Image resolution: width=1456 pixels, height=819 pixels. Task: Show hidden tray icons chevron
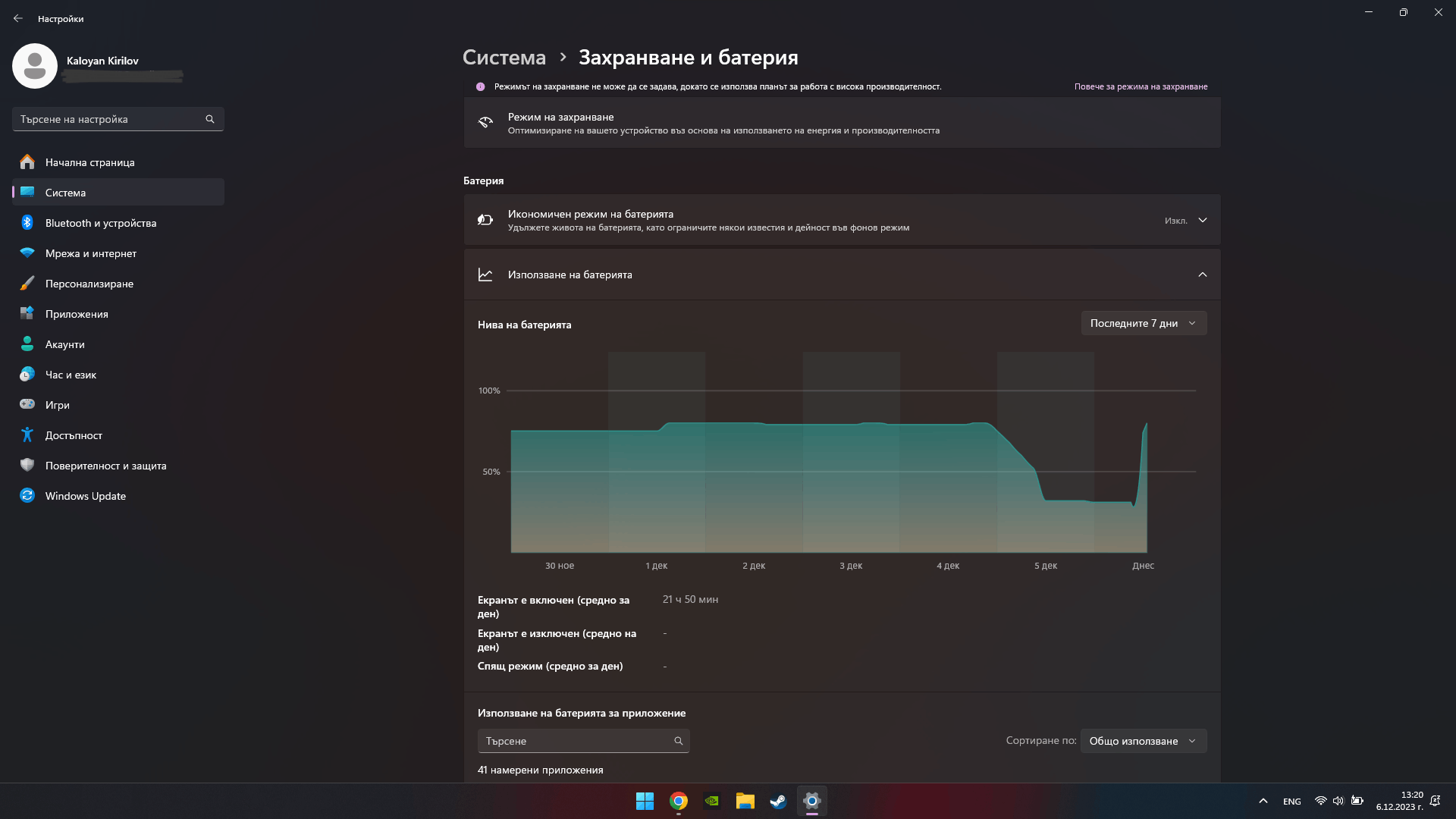click(1263, 801)
